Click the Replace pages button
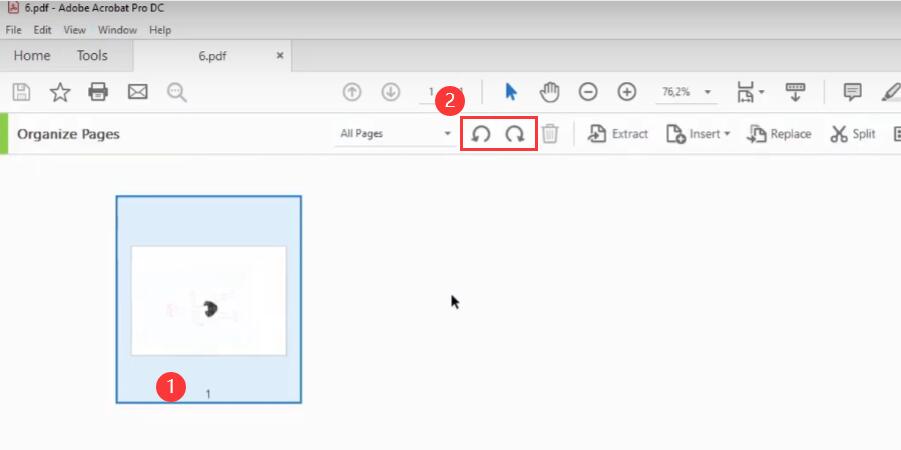901x450 pixels. pos(779,134)
